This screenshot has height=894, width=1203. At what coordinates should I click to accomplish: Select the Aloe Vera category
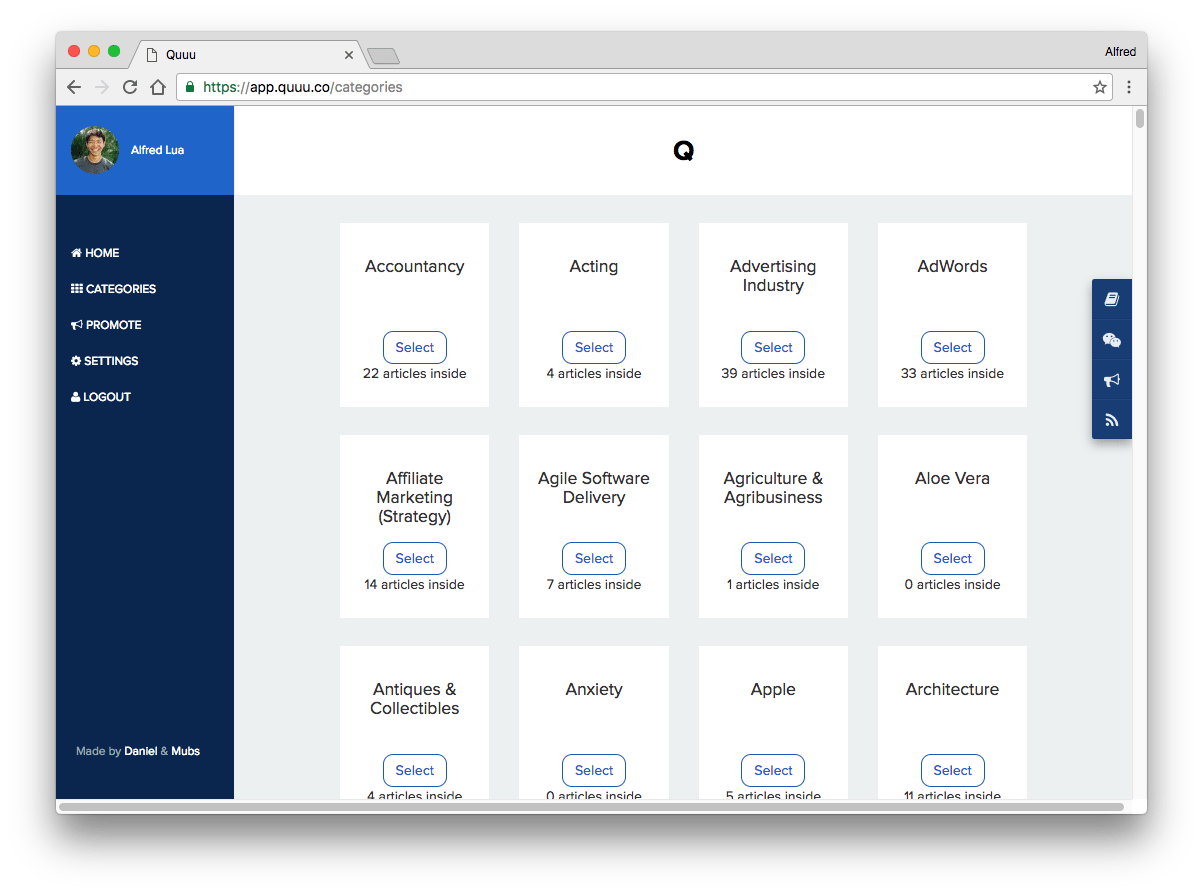(952, 558)
